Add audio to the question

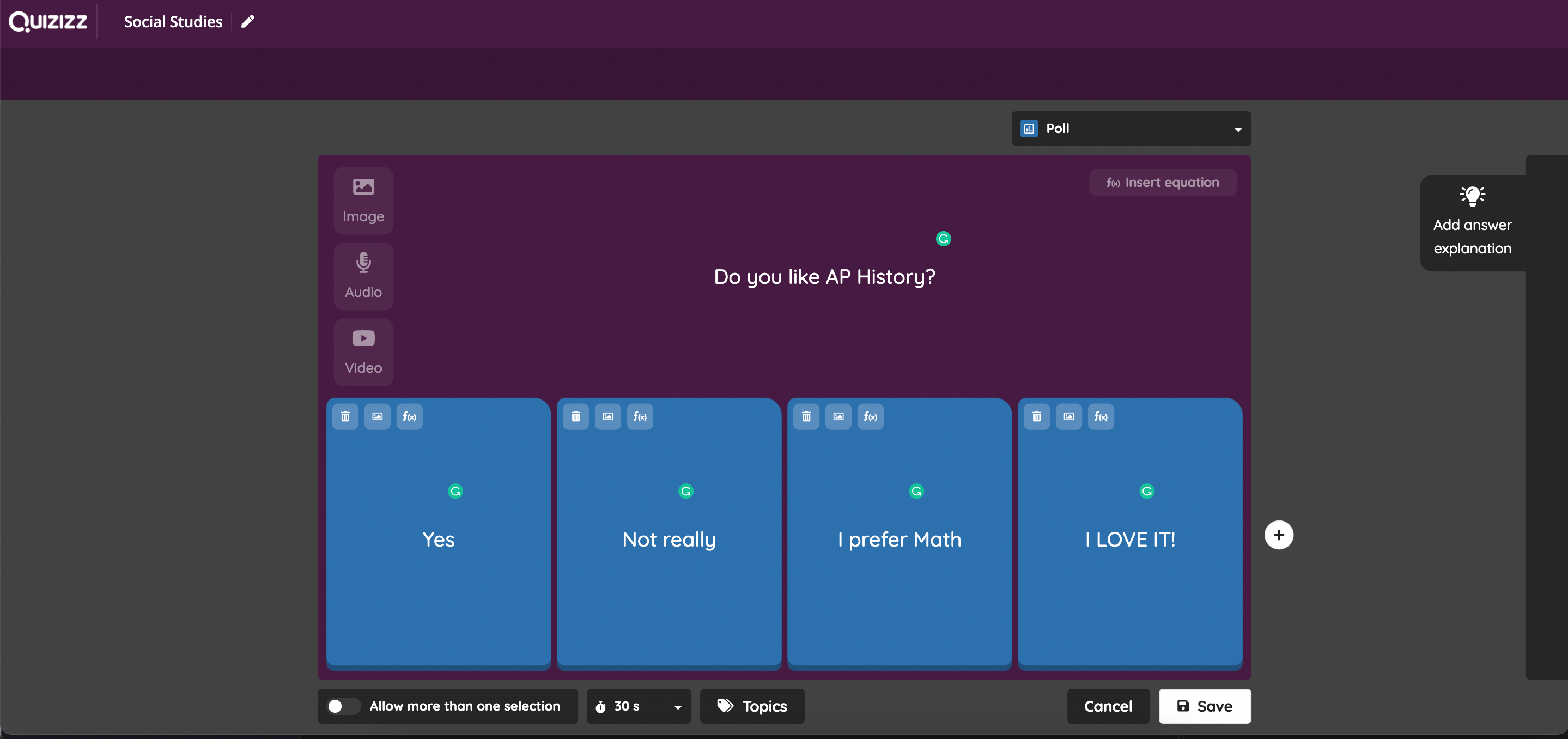coord(363,276)
